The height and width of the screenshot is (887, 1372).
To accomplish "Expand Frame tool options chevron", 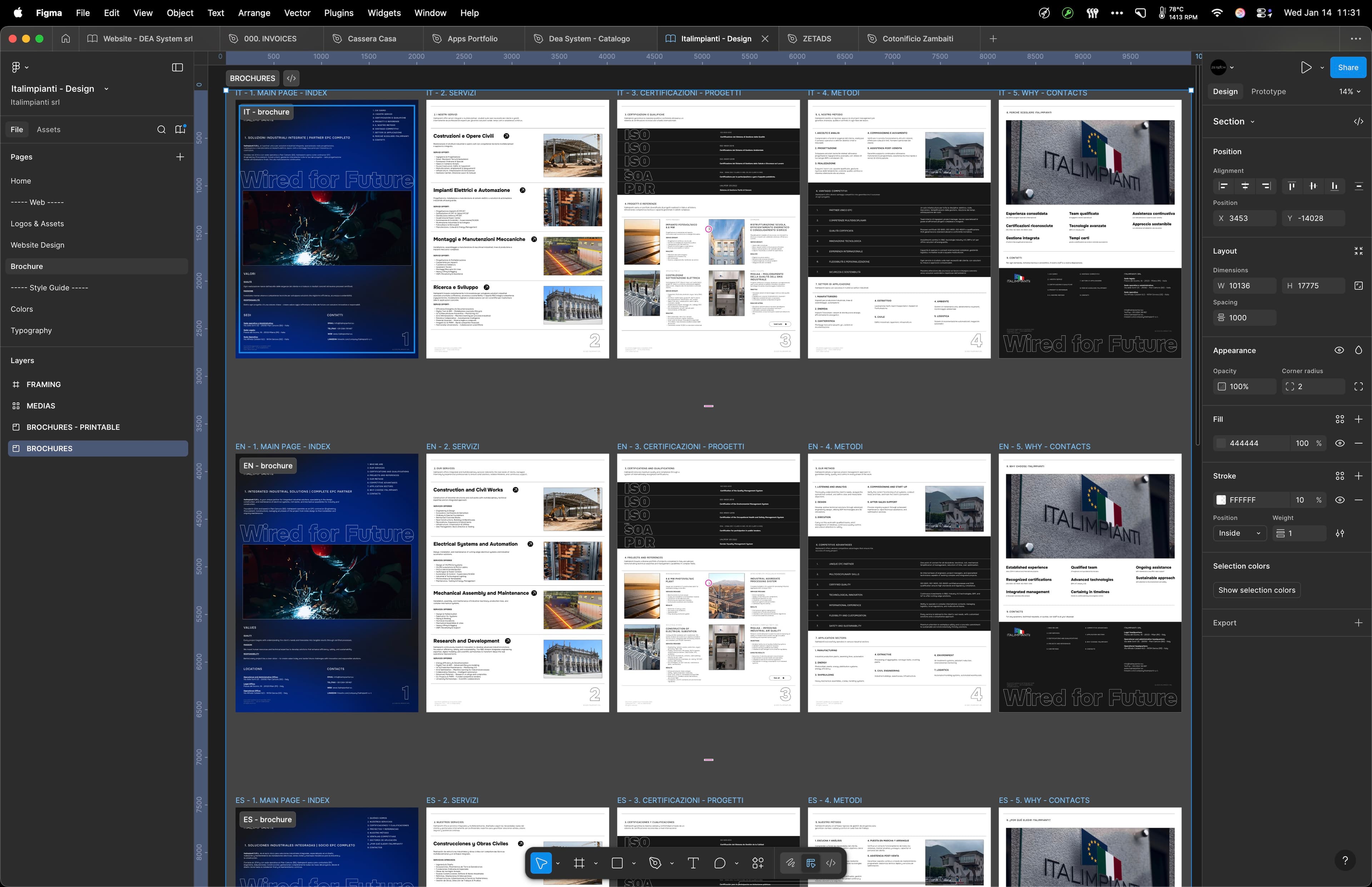I will pyautogui.click(x=596, y=863).
